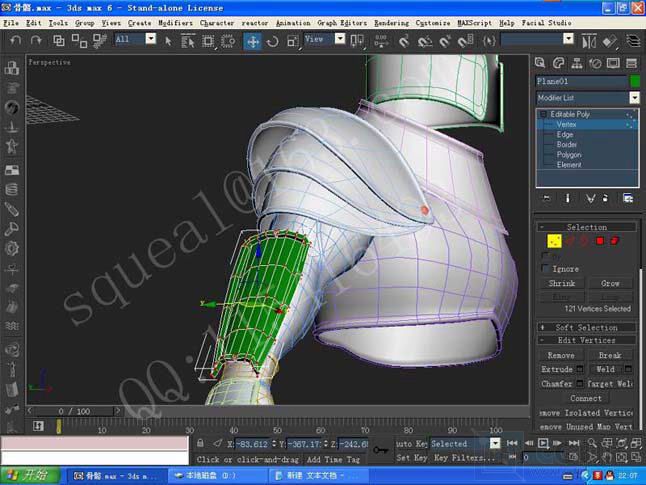Click Configure Modifier Sets icon
This screenshot has height=485, width=646.
point(628,198)
